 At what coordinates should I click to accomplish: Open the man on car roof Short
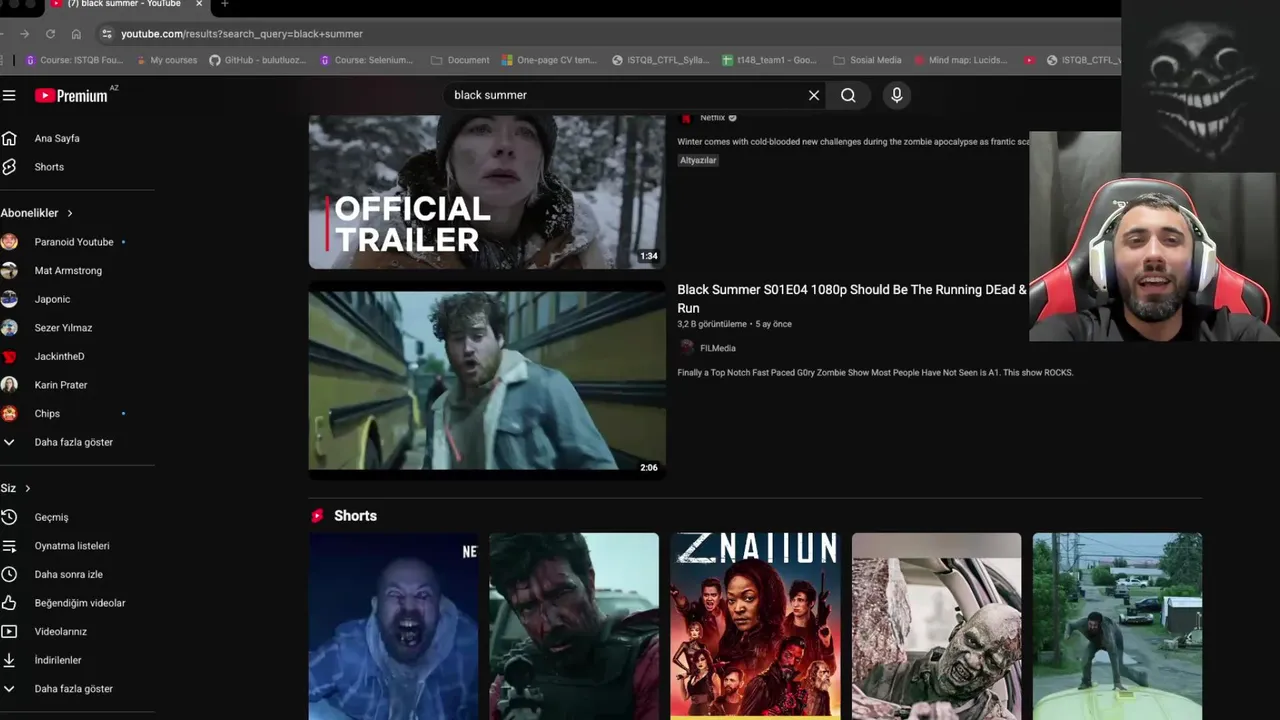point(1117,626)
